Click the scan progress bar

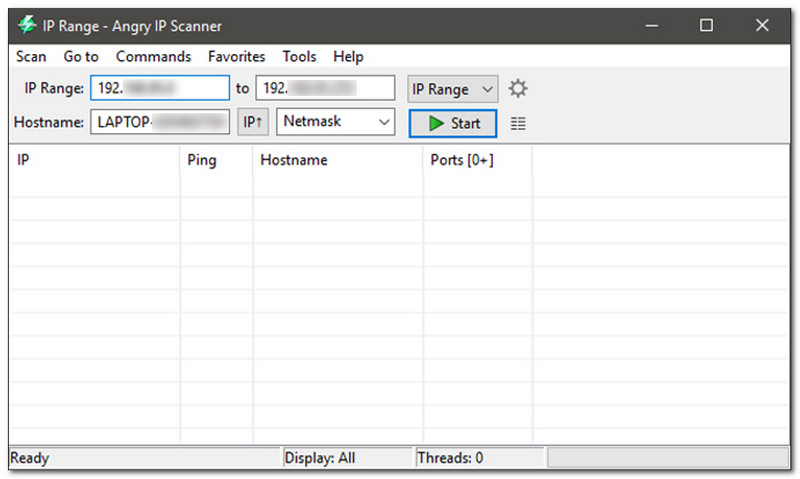[x=668, y=458]
